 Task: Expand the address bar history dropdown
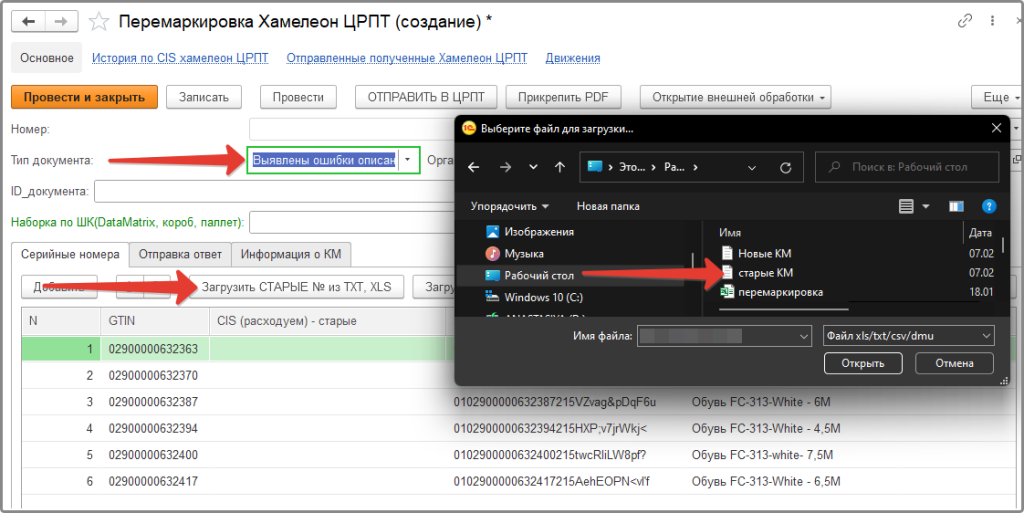[x=752, y=168]
